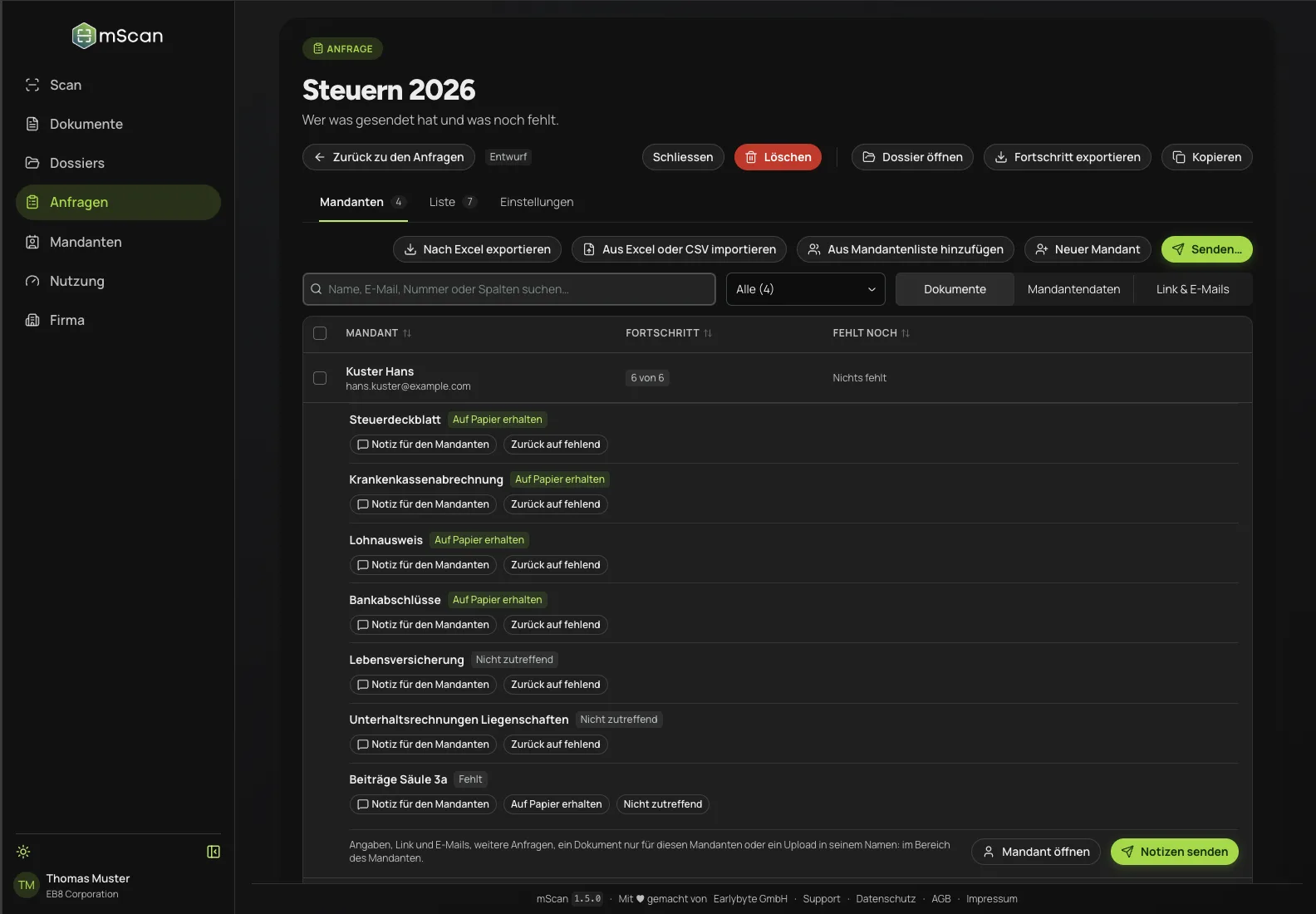This screenshot has width=1316, height=914.
Task: Click Aus Mandantenliste hinzufügen
Action: (x=906, y=249)
